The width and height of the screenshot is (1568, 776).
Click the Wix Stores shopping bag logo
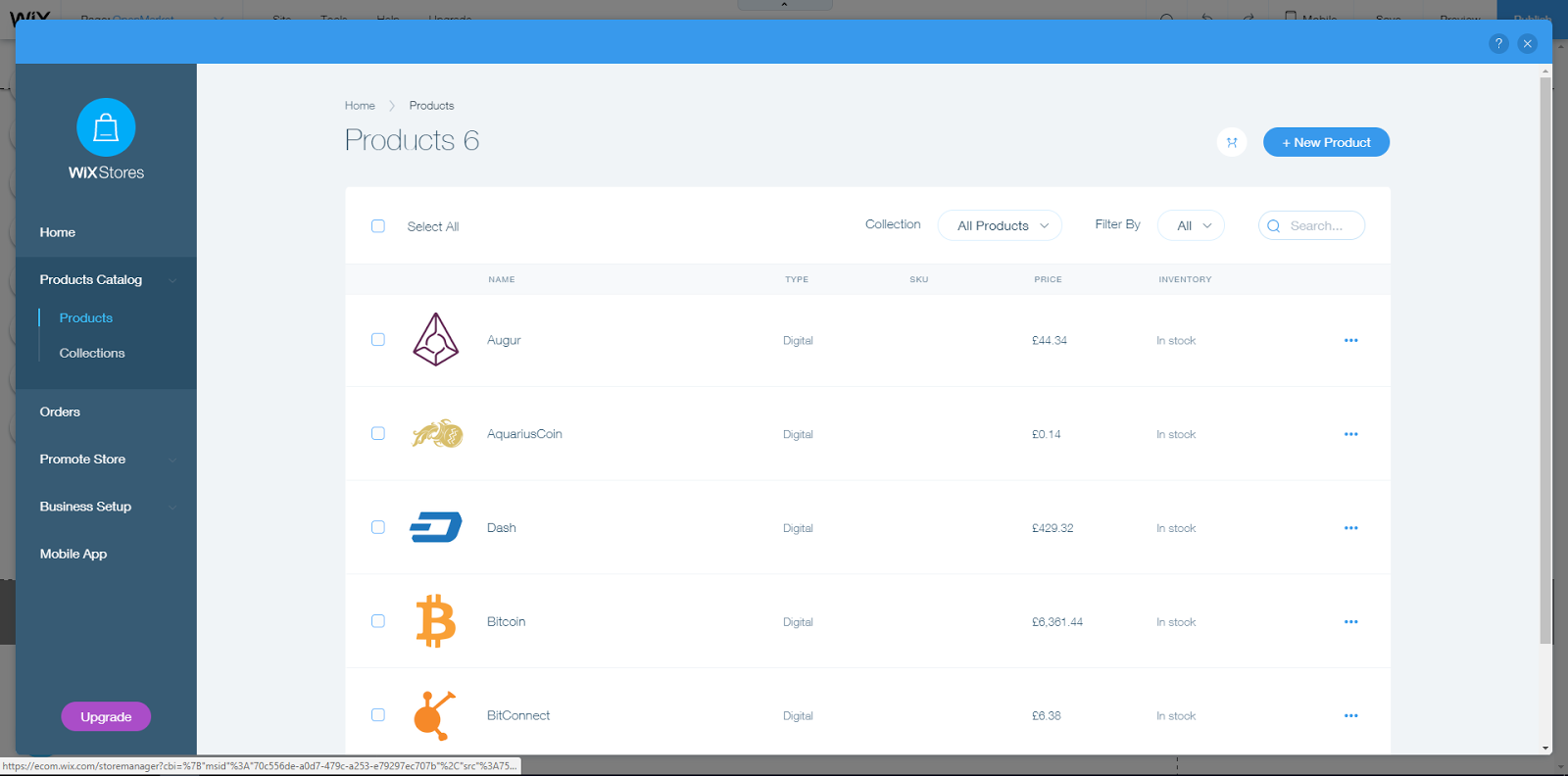click(x=106, y=127)
